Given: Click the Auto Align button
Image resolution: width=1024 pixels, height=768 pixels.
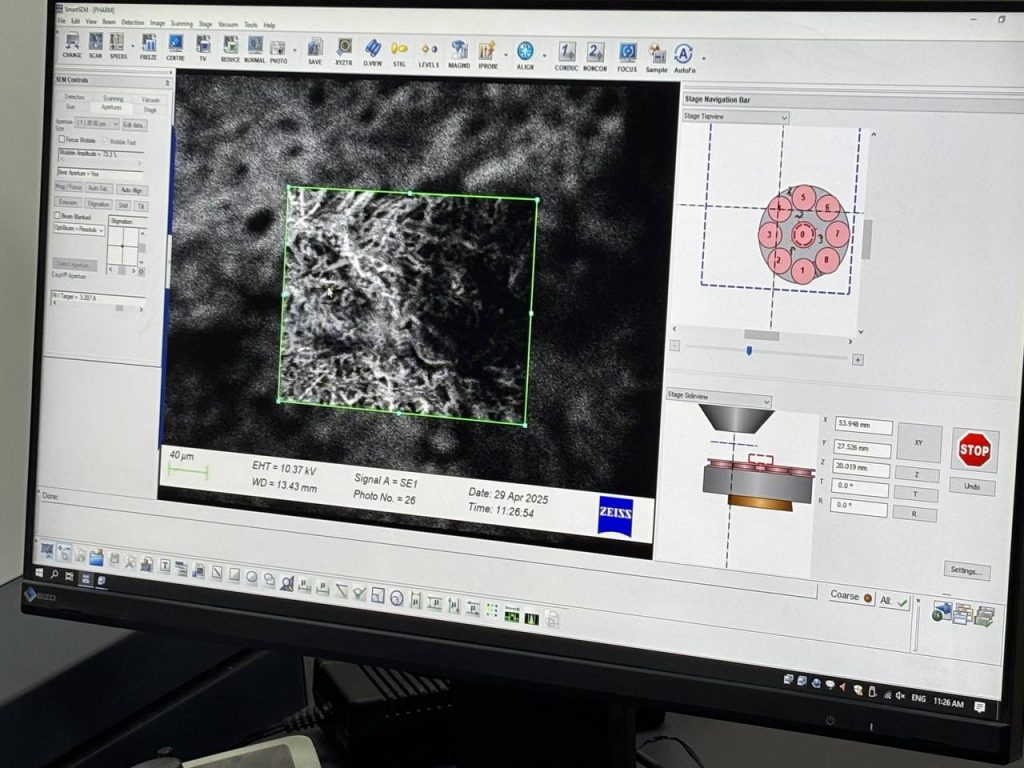Looking at the screenshot, I should tap(132, 190).
